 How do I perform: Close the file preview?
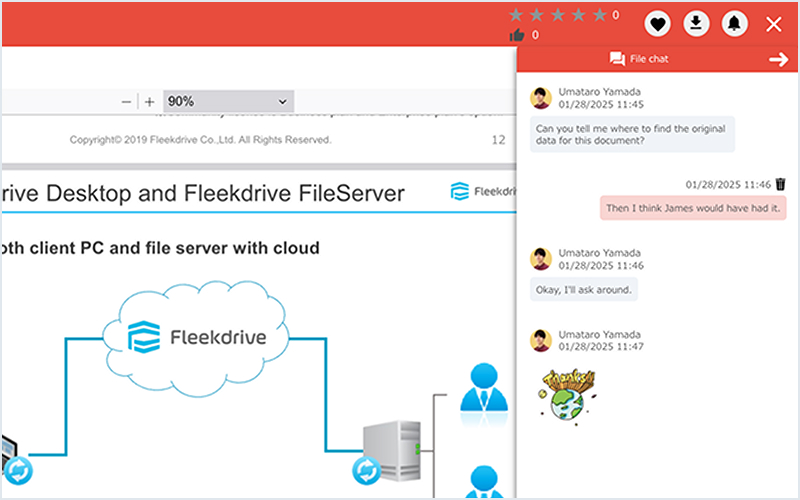tap(774, 24)
